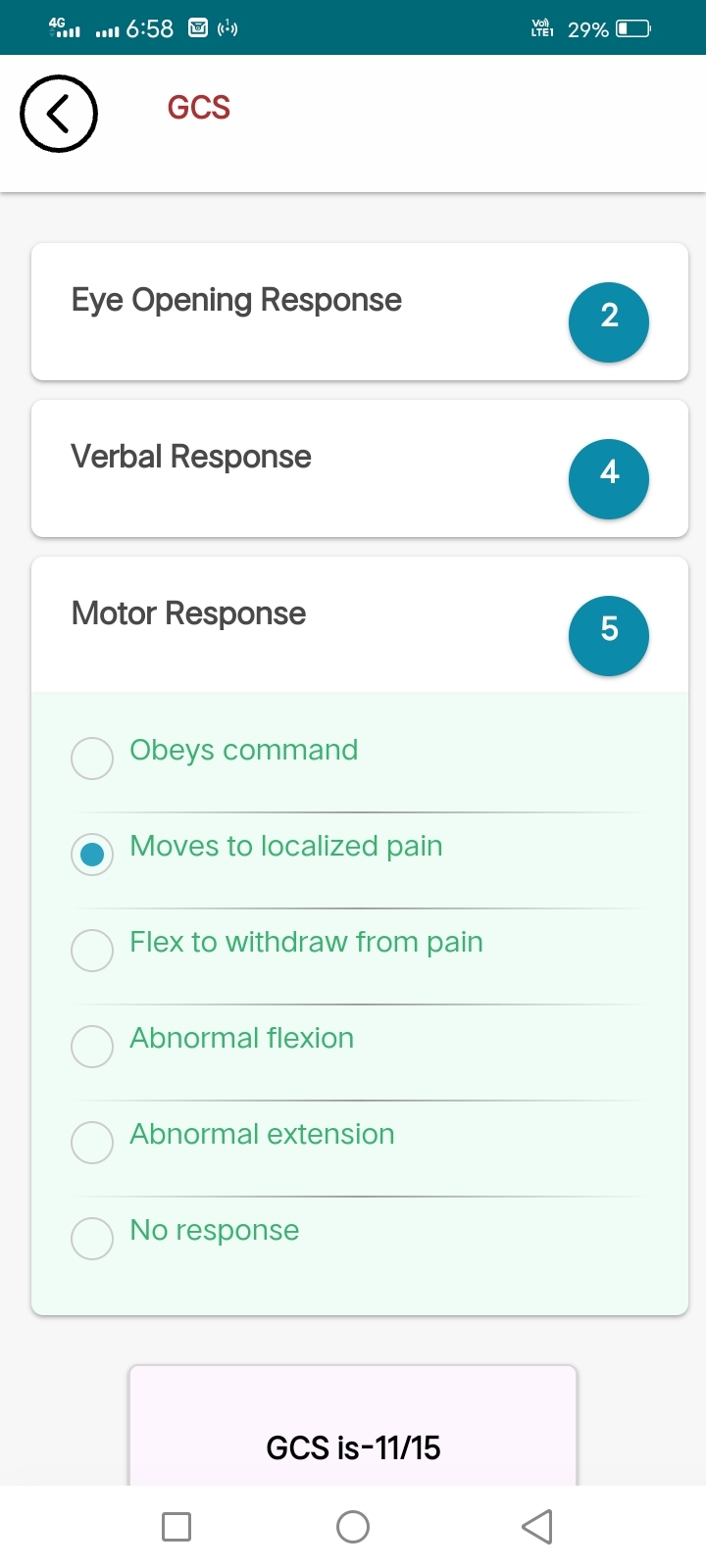
Task: Tap Android recent apps square icon
Action: 176,1527
